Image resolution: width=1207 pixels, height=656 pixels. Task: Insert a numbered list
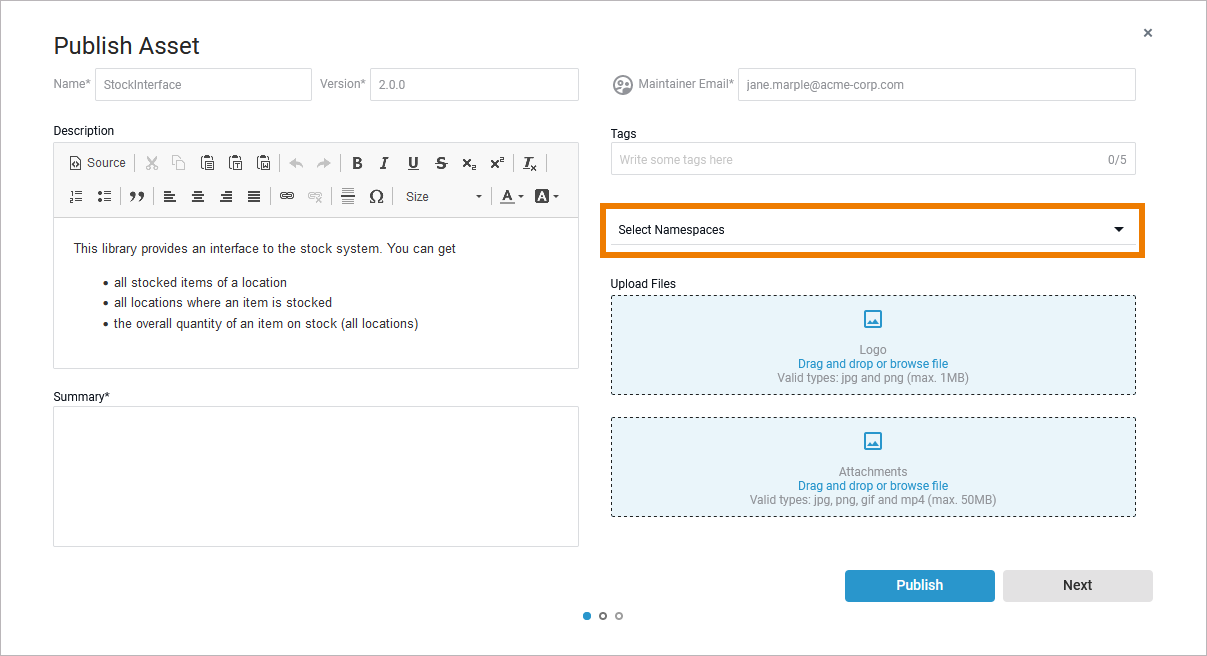coord(76,197)
